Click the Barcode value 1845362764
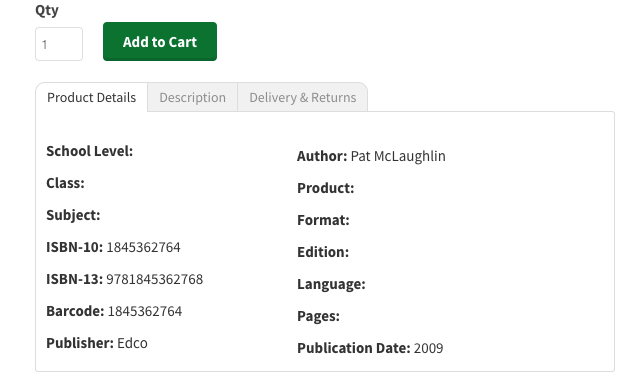The width and height of the screenshot is (637, 383). [145, 311]
